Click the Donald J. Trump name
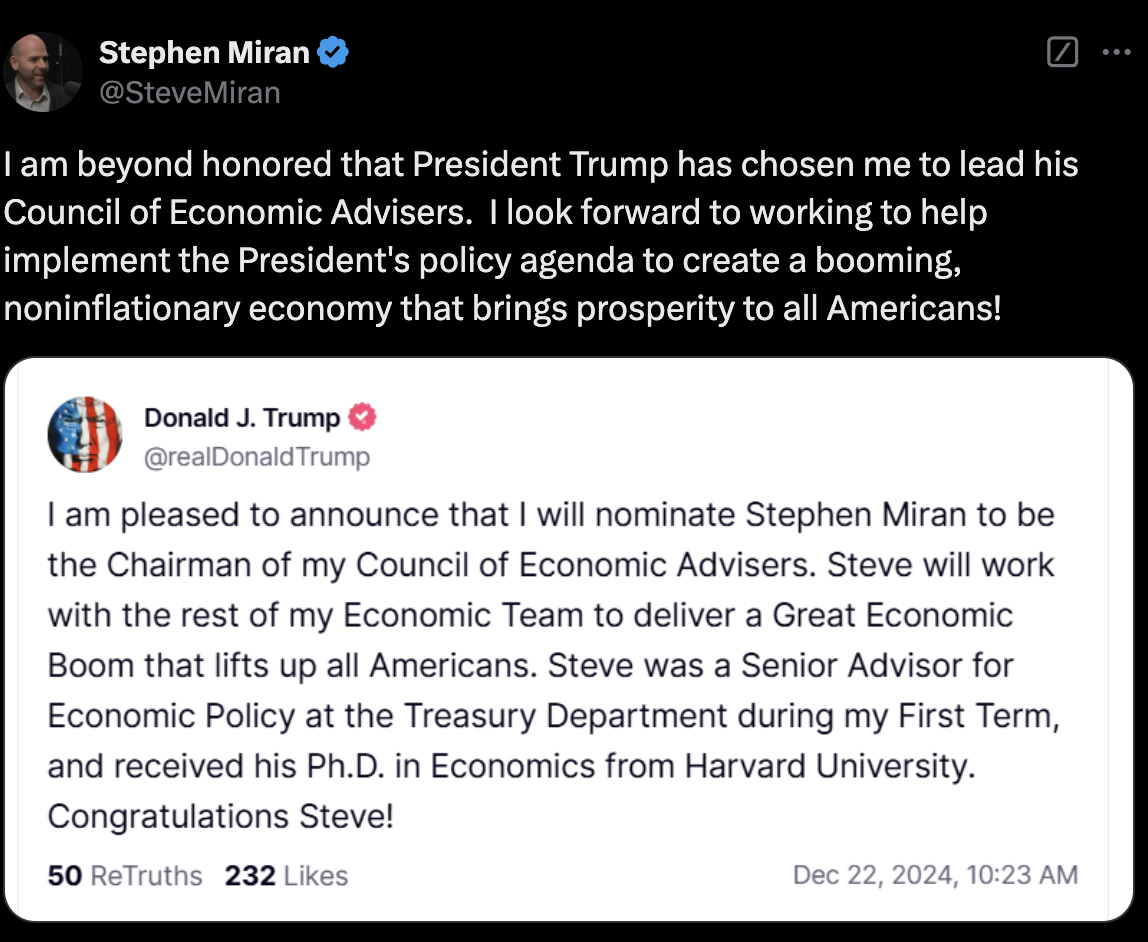 (x=242, y=418)
